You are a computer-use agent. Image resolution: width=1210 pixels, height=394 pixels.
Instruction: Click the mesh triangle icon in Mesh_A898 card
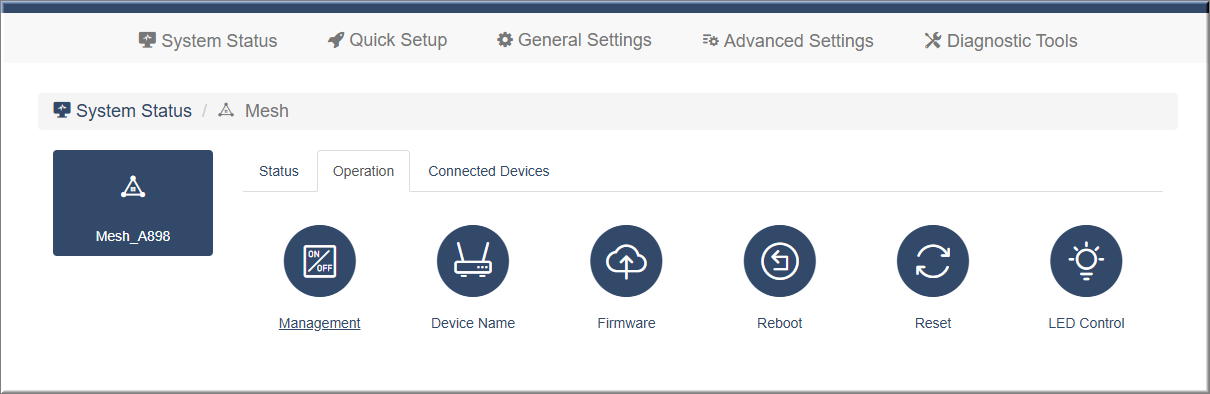[133, 187]
